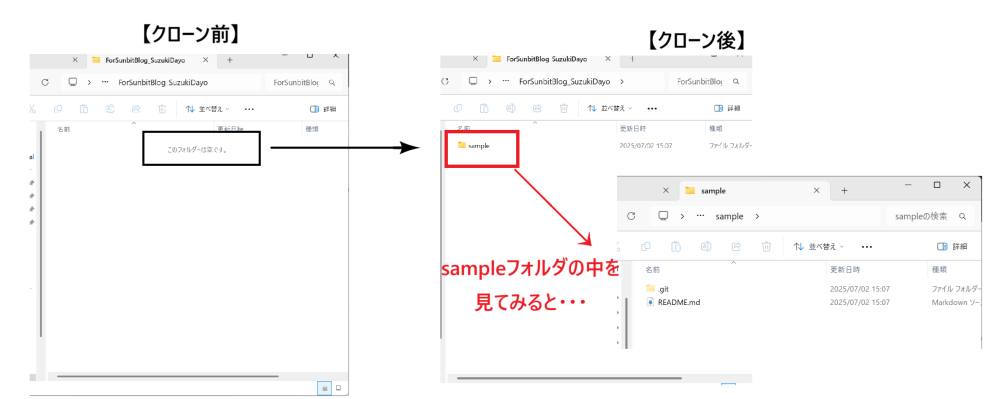Click the share icon in sample window toolbar
Image resolution: width=1000 pixels, height=399 pixels.
point(737,246)
